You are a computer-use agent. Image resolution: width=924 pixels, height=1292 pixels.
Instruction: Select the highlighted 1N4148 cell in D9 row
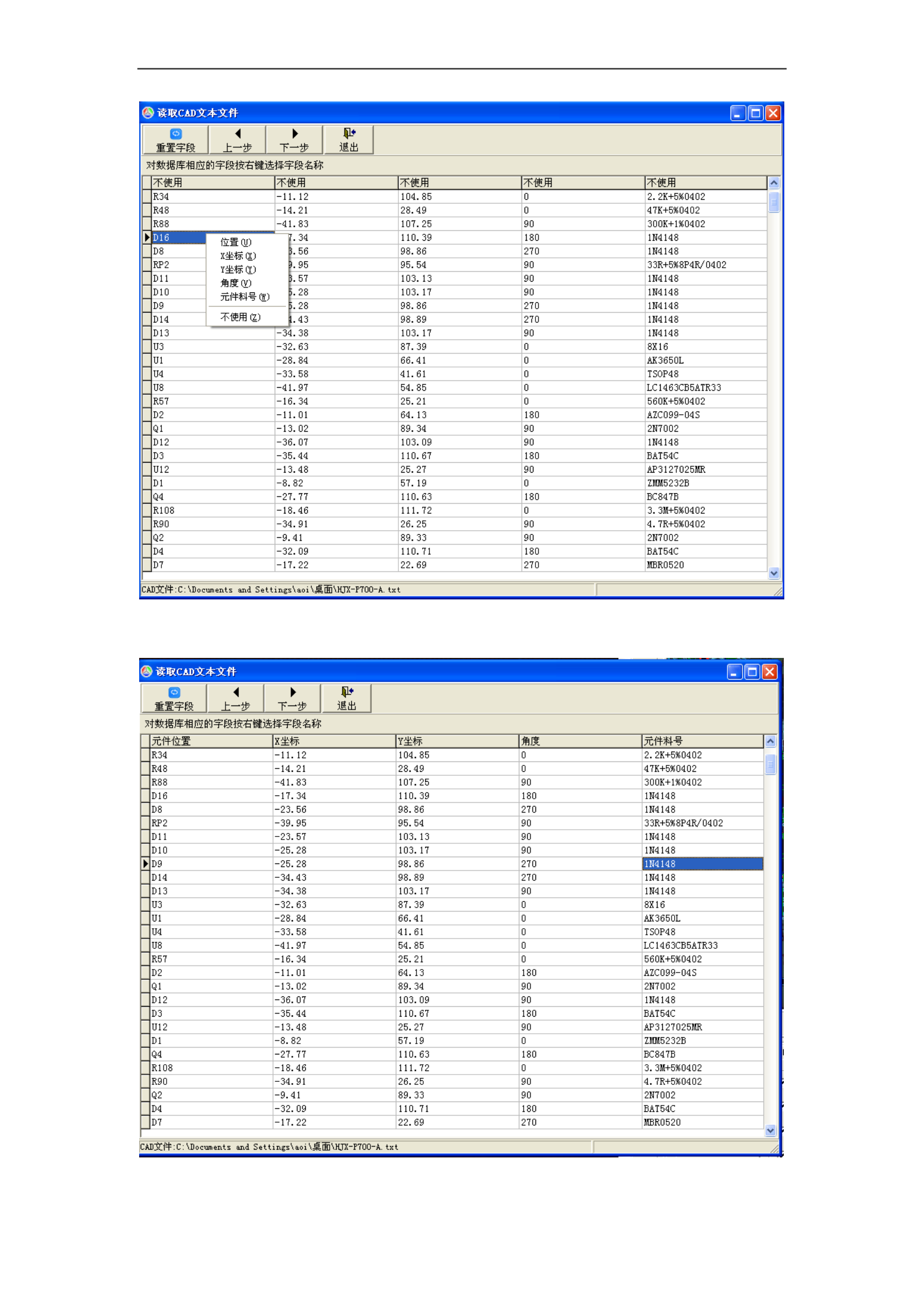tap(703, 863)
